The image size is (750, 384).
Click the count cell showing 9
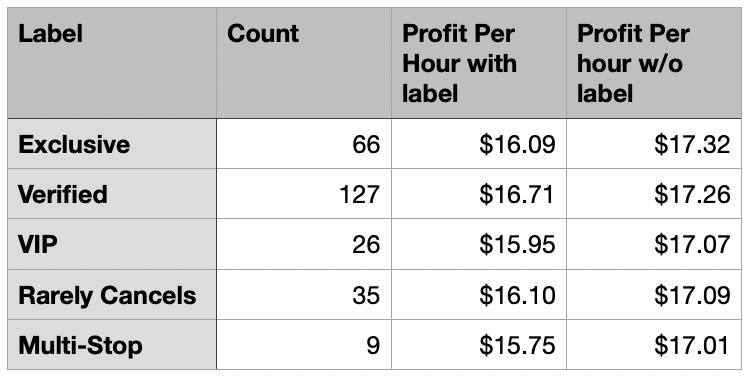[x=304, y=344]
